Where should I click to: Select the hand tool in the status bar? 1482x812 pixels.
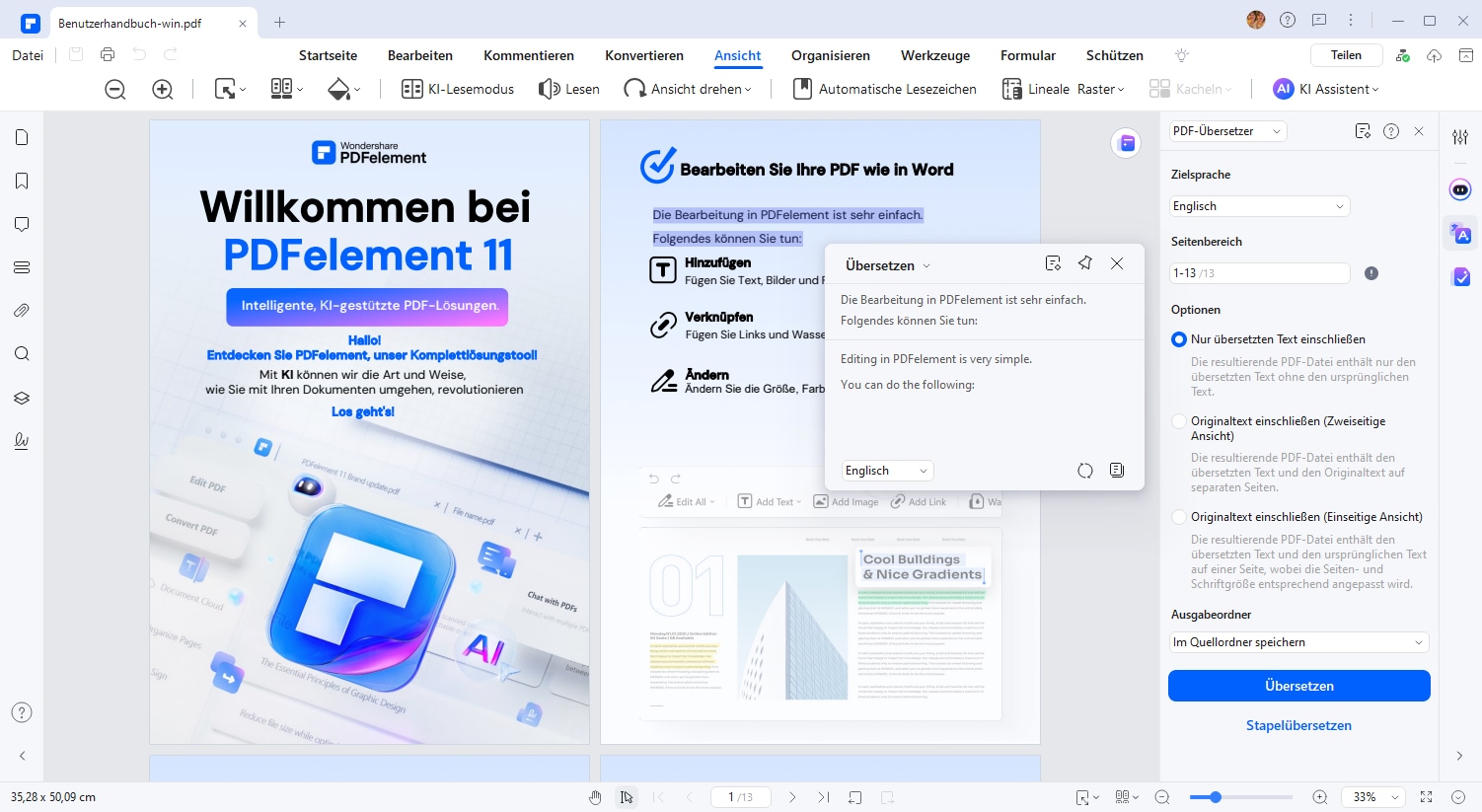click(595, 797)
